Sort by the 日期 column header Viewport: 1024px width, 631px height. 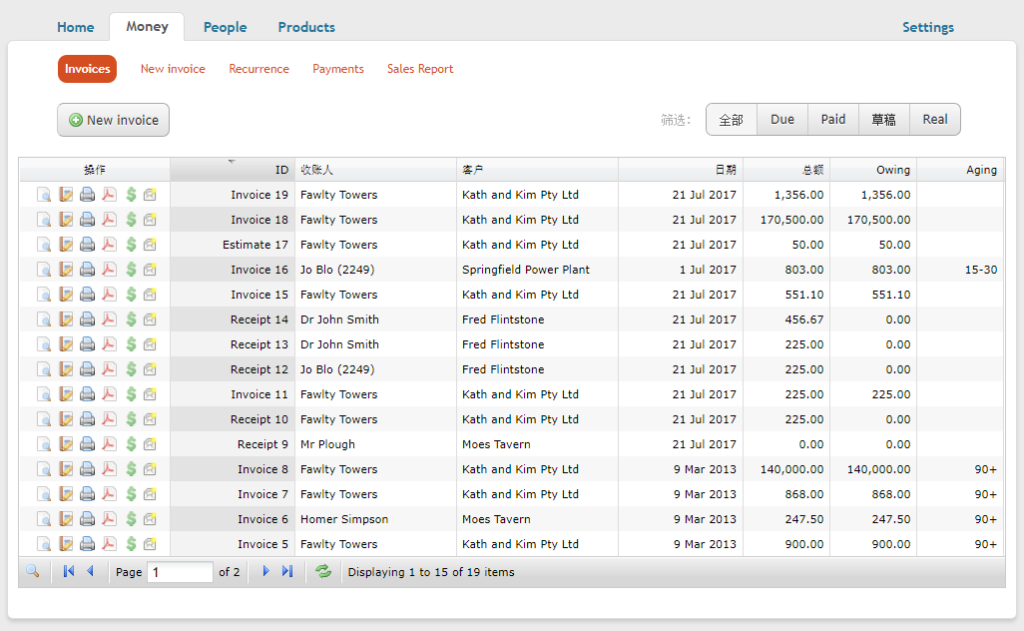point(680,170)
